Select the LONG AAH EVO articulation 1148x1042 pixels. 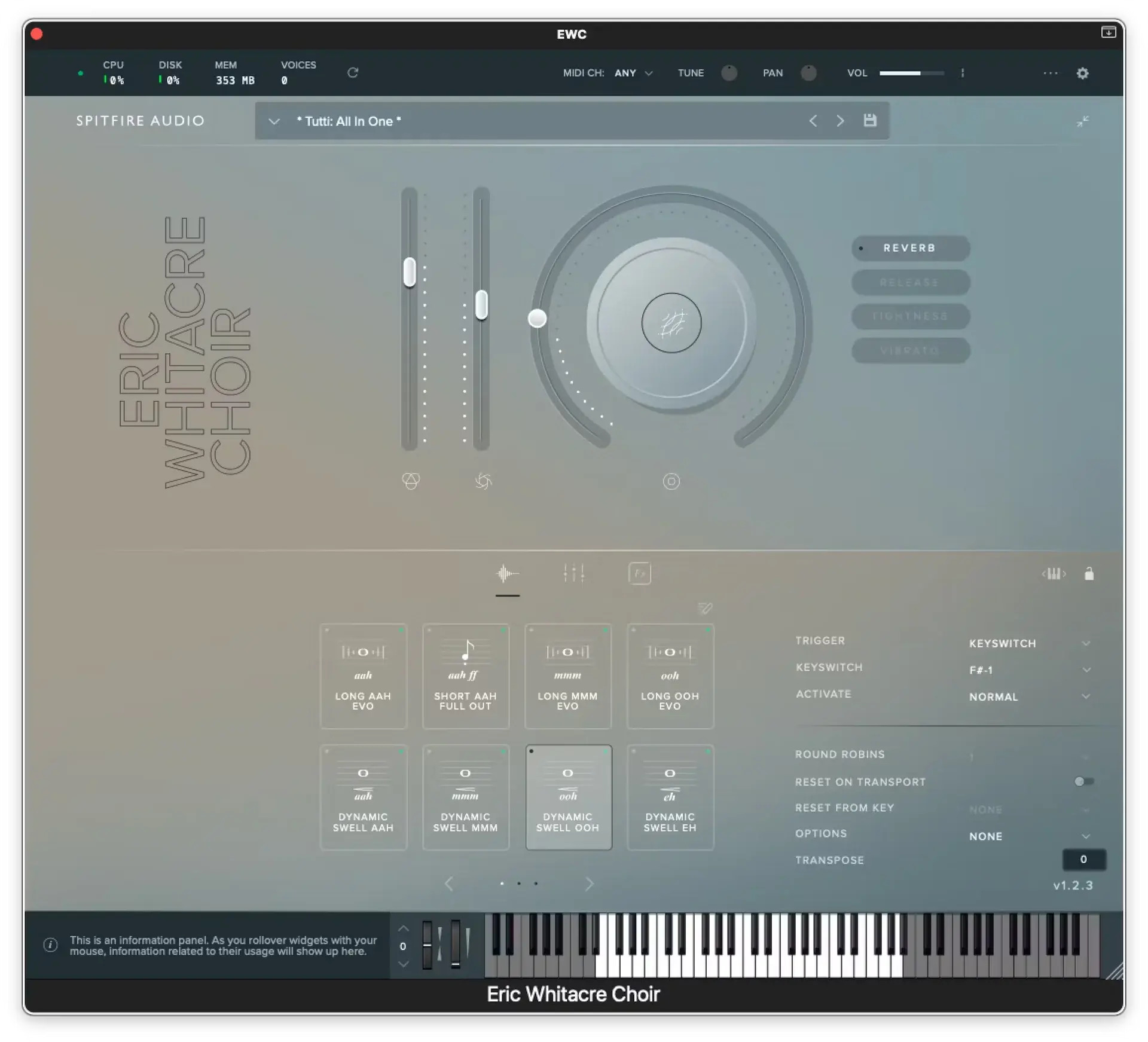point(363,676)
